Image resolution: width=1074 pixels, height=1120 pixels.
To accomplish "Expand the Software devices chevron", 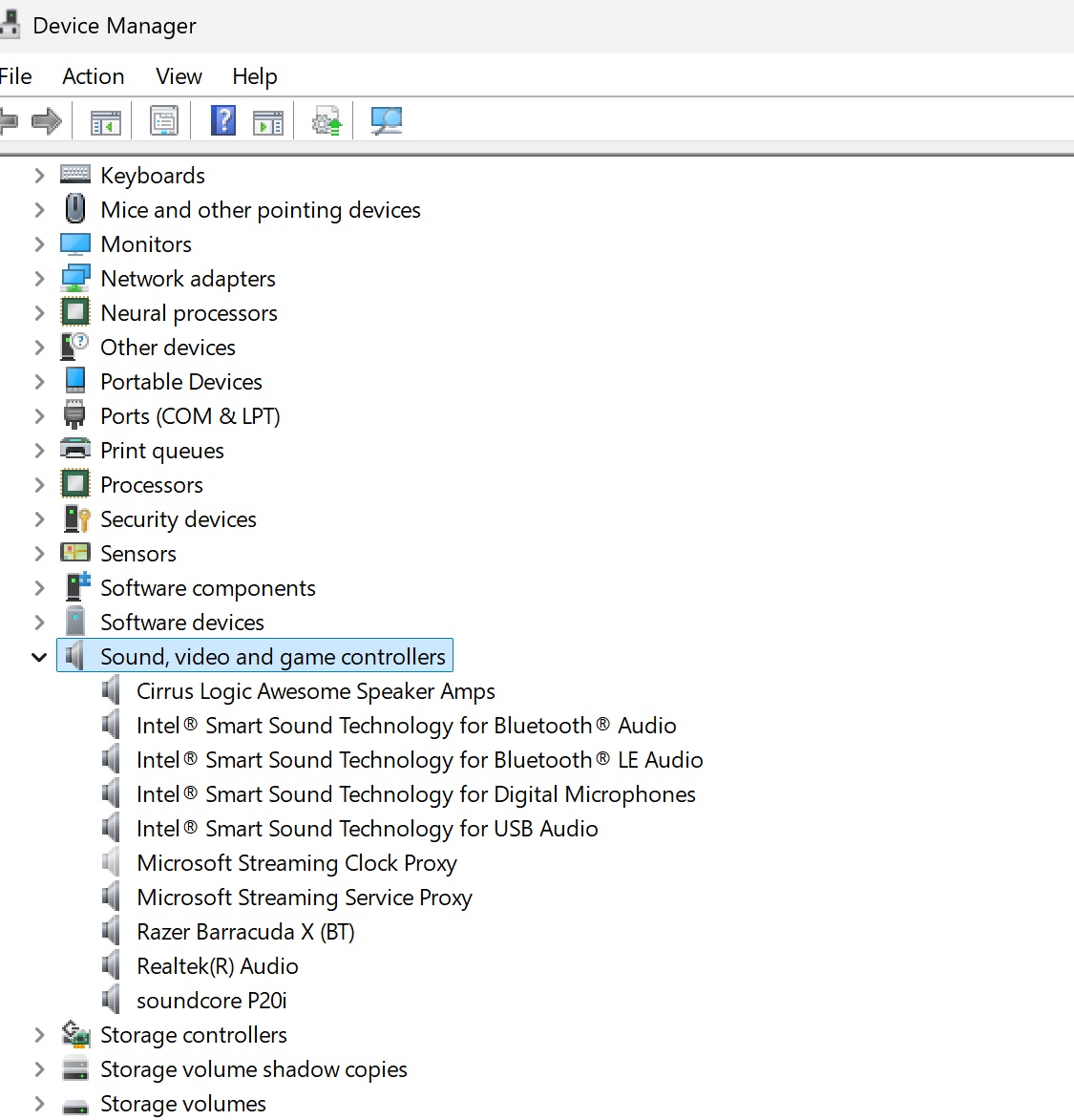I will (39, 623).
